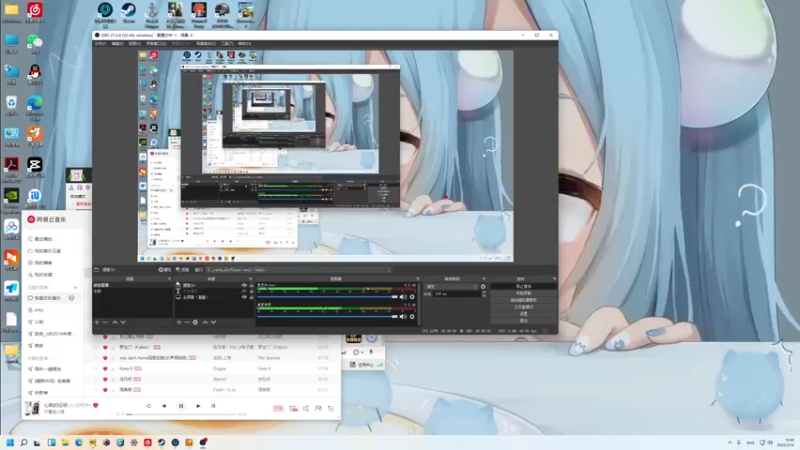Remove the selected OBS scene
800x450 pixels.
[x=105, y=322]
